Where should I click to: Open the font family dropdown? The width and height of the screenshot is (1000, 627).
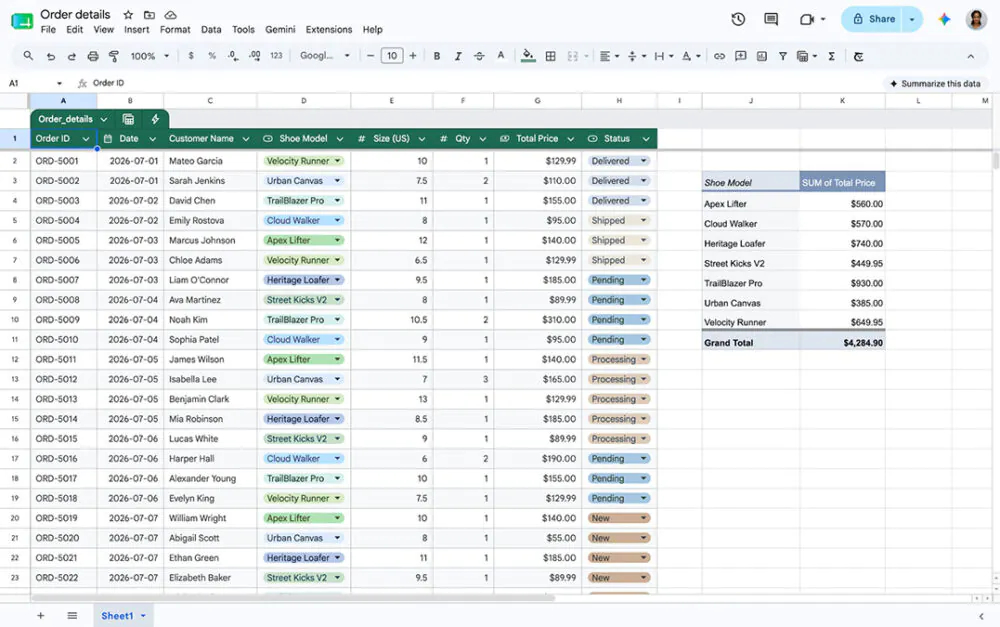point(325,56)
